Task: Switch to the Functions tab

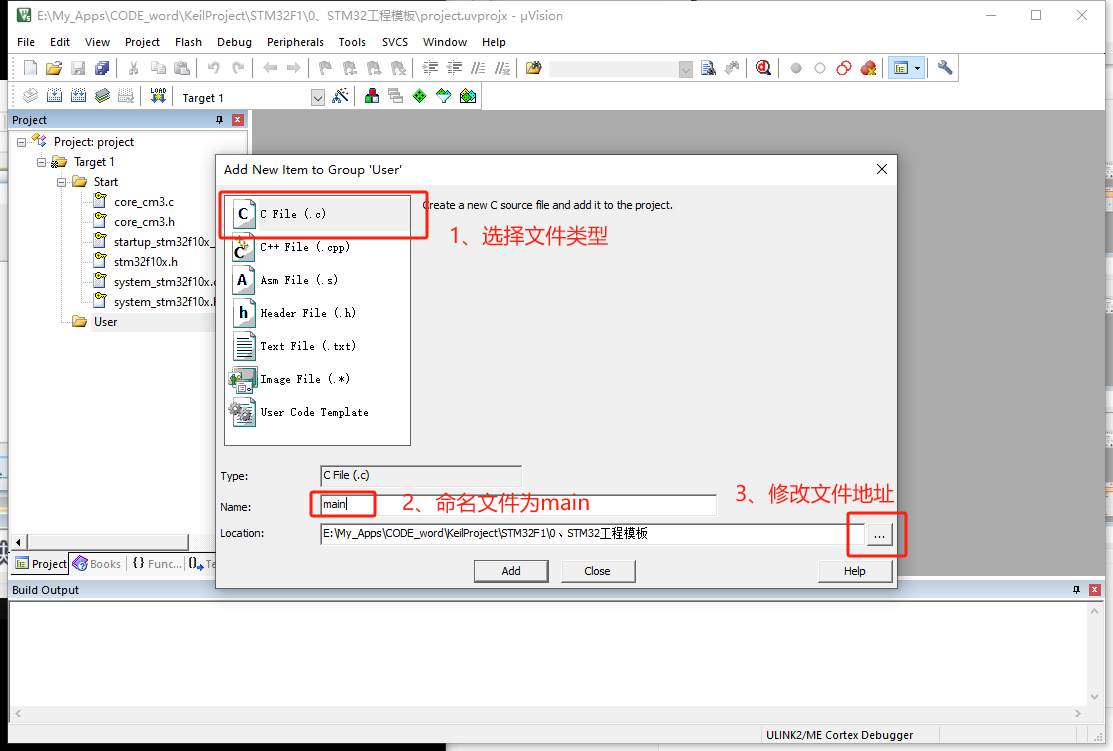Action: coord(157,564)
